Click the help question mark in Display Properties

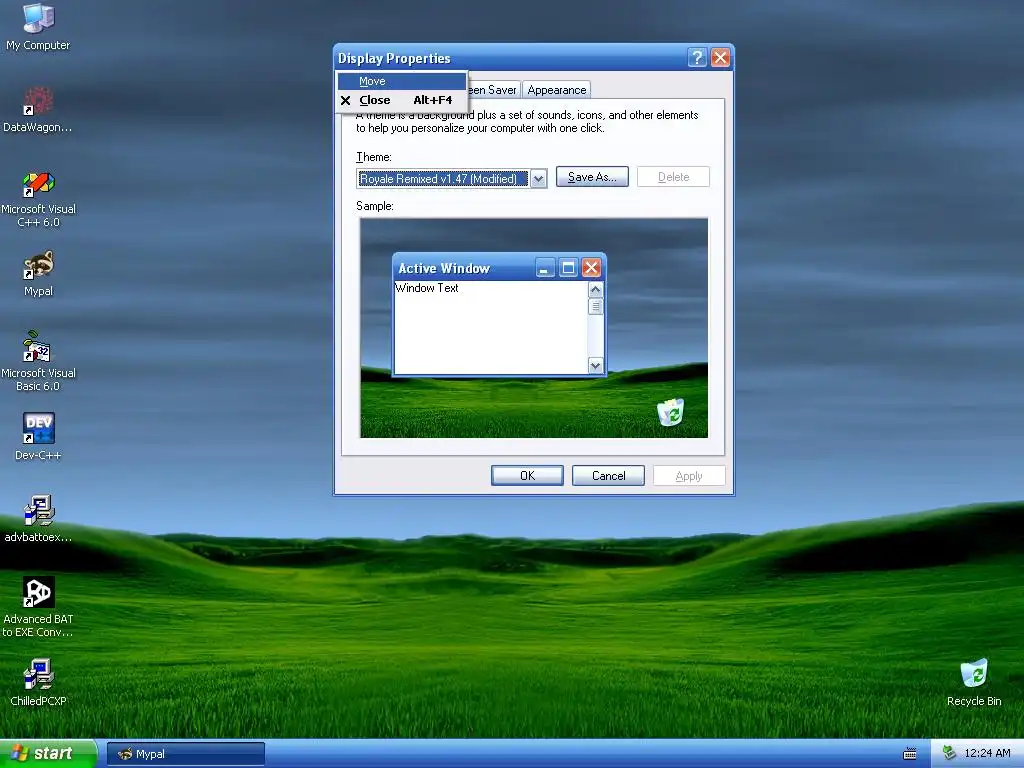click(x=697, y=57)
